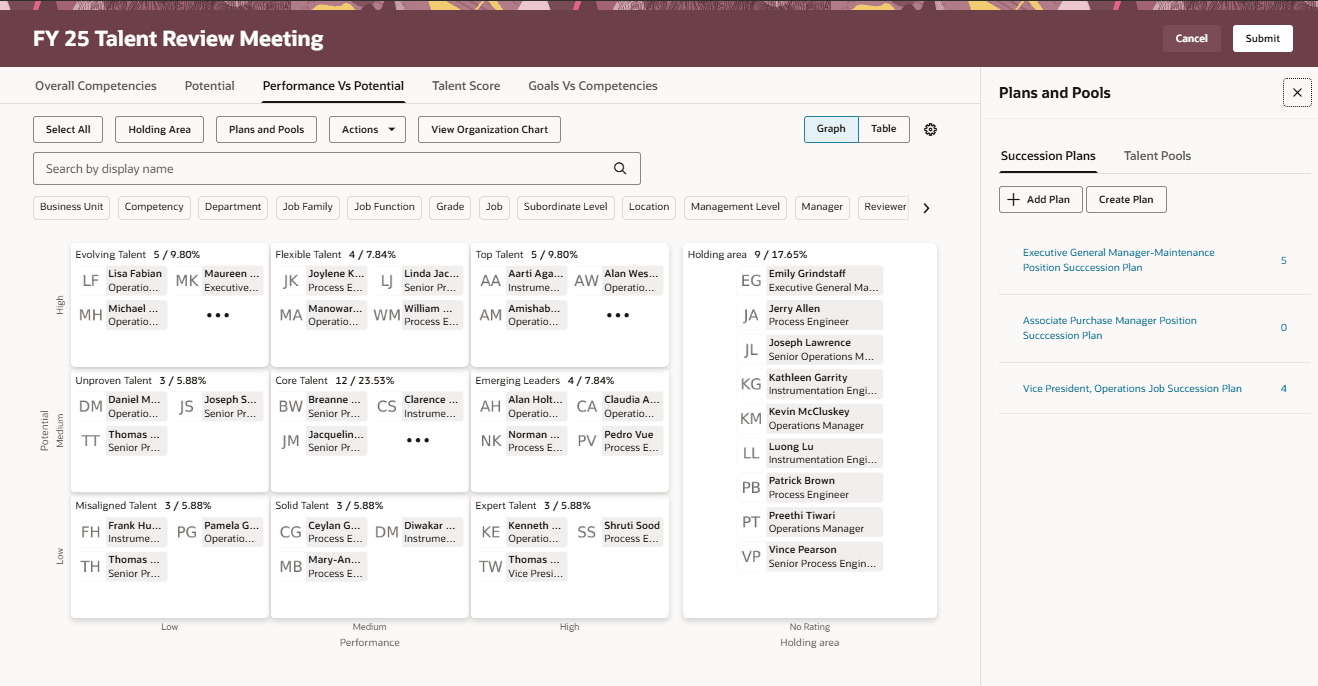
Task: Focus the Search by display name field
Action: coord(337,168)
